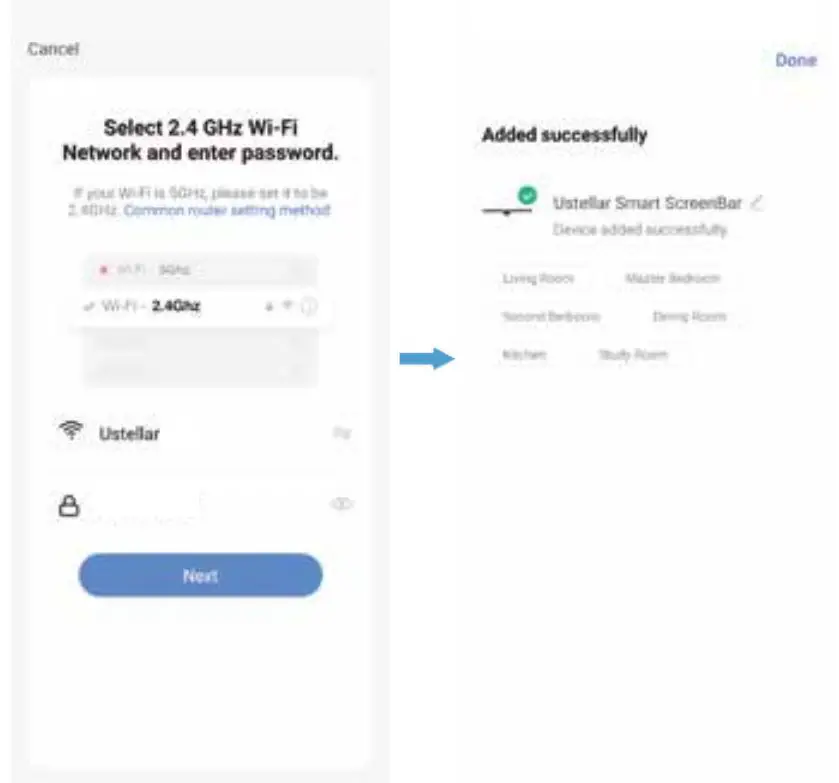This screenshot has height=783, width=839.
Task: Tap the padlock icon in password row
Action: pos(68,506)
